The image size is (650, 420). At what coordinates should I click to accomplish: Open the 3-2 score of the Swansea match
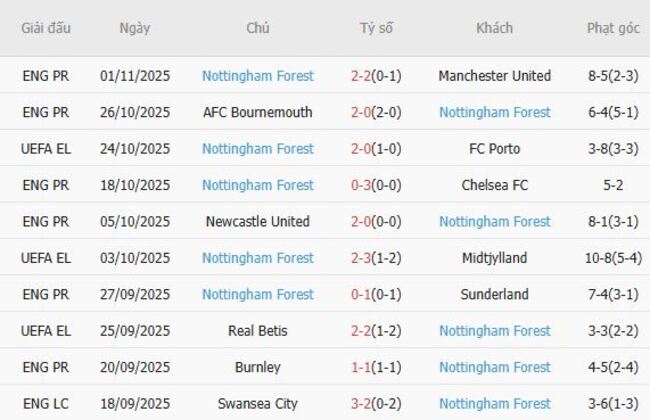362,404
